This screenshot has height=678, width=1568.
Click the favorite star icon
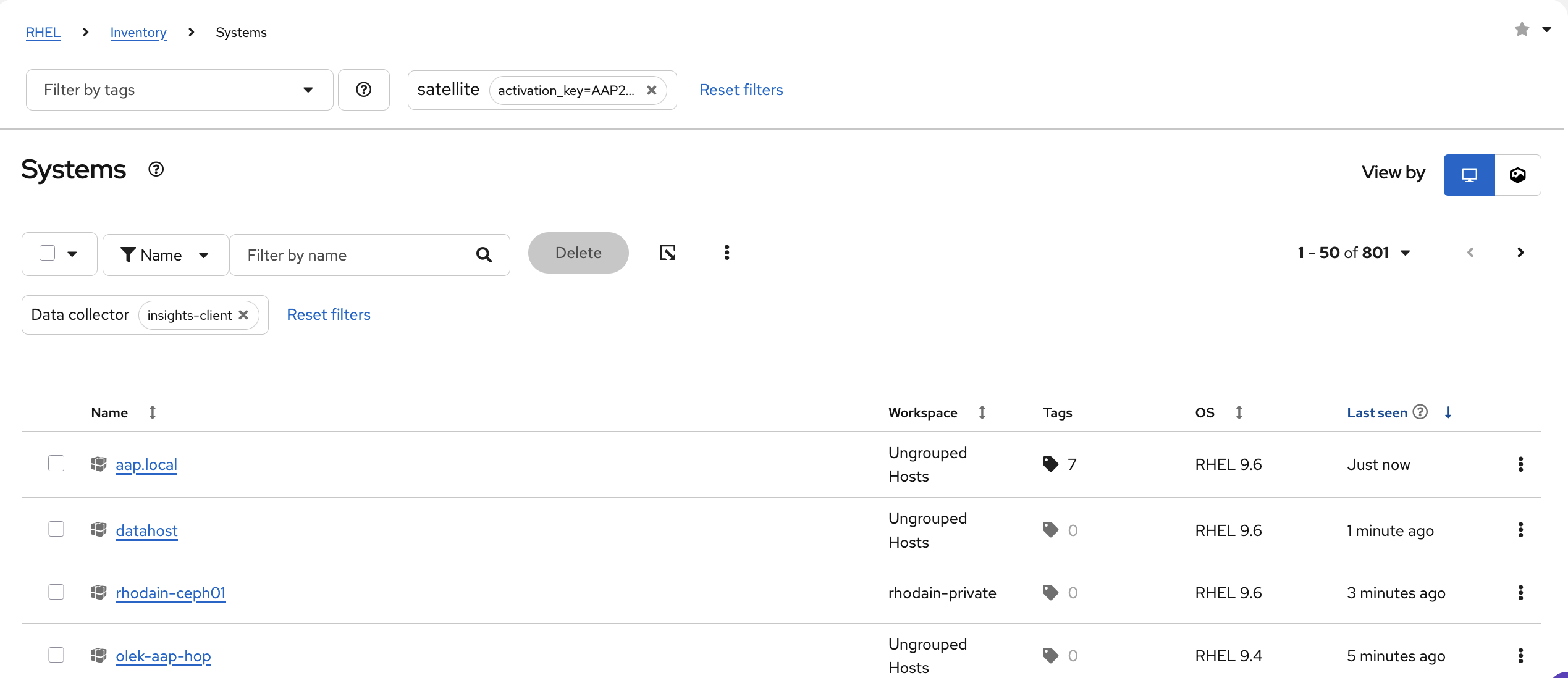click(1522, 30)
